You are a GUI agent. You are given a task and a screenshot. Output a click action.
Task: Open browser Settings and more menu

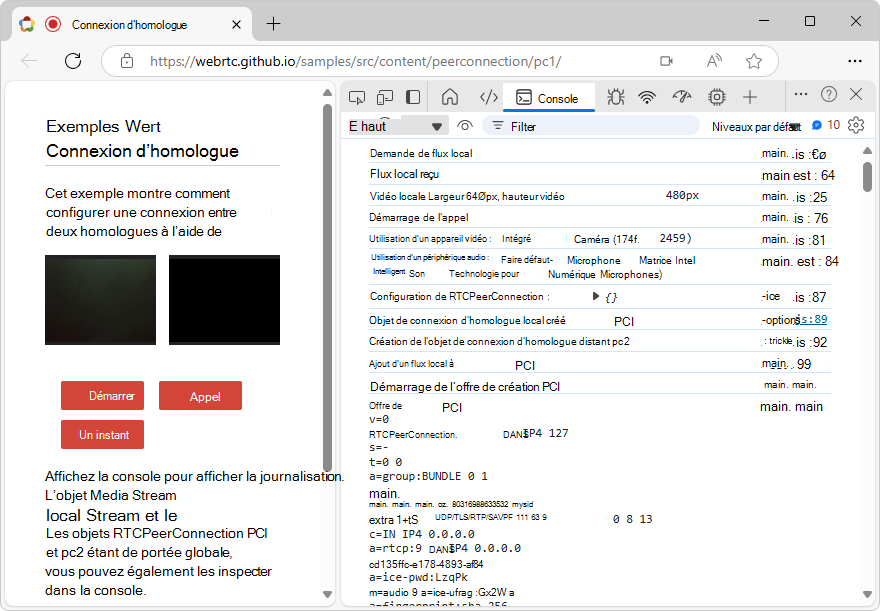click(855, 61)
